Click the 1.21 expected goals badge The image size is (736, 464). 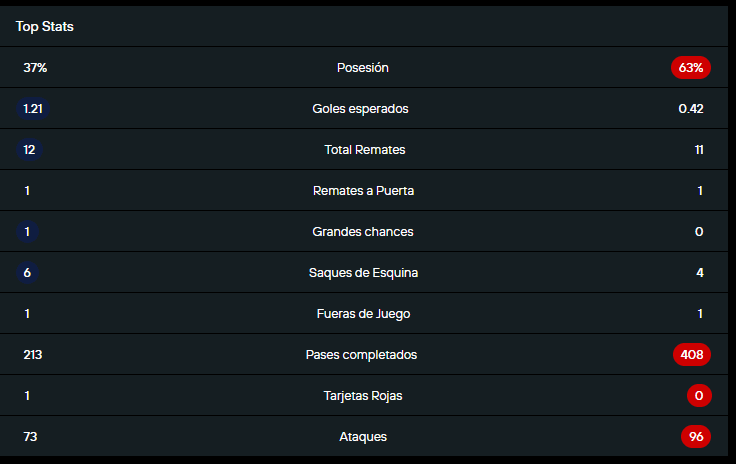(x=33, y=109)
